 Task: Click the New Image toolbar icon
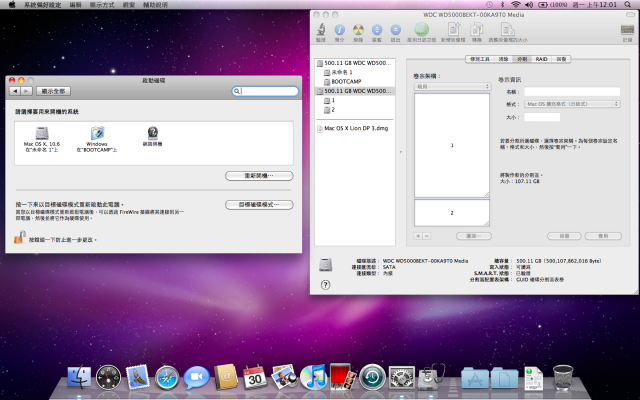click(453, 29)
